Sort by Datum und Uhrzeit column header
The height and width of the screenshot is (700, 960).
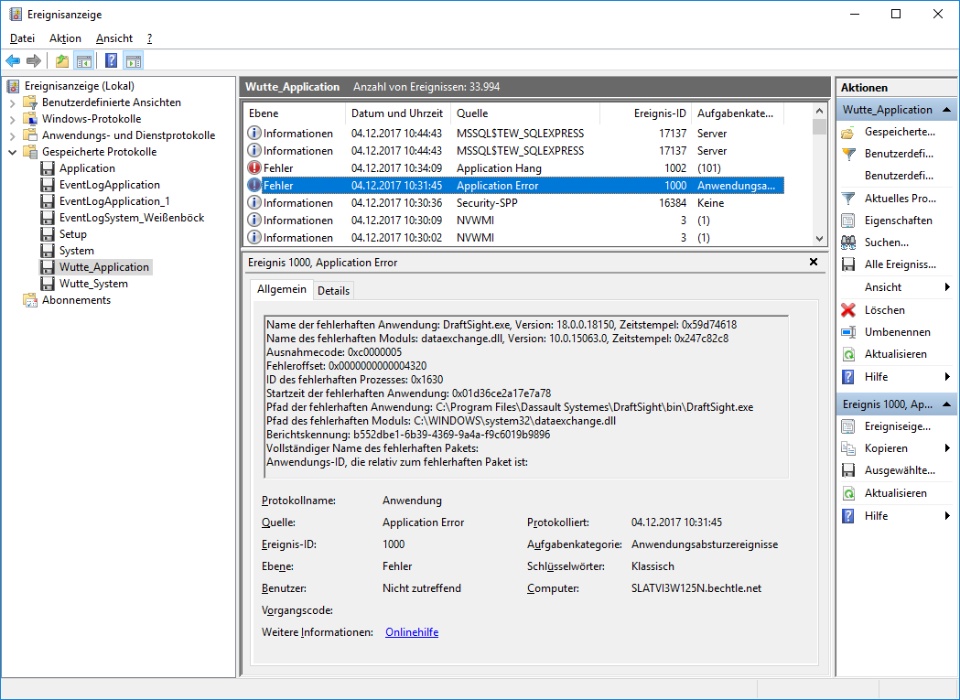point(399,113)
